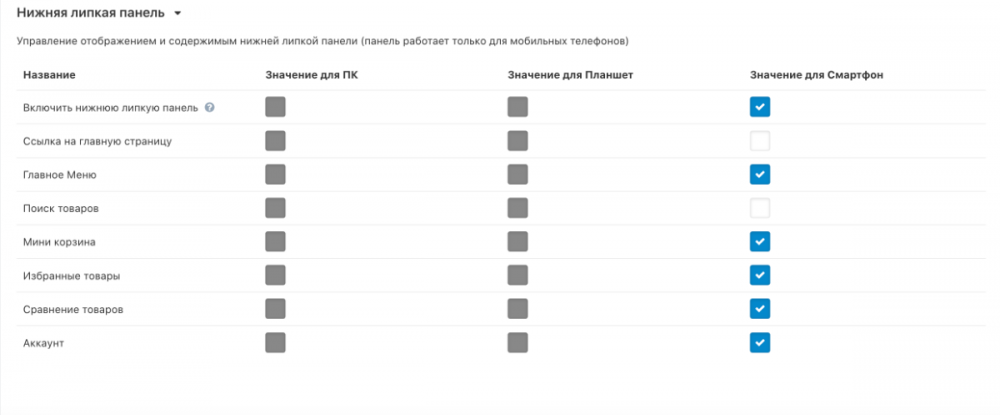Enable Поиск товаров for Смартфон
This screenshot has width=1000, height=415.
[760, 208]
